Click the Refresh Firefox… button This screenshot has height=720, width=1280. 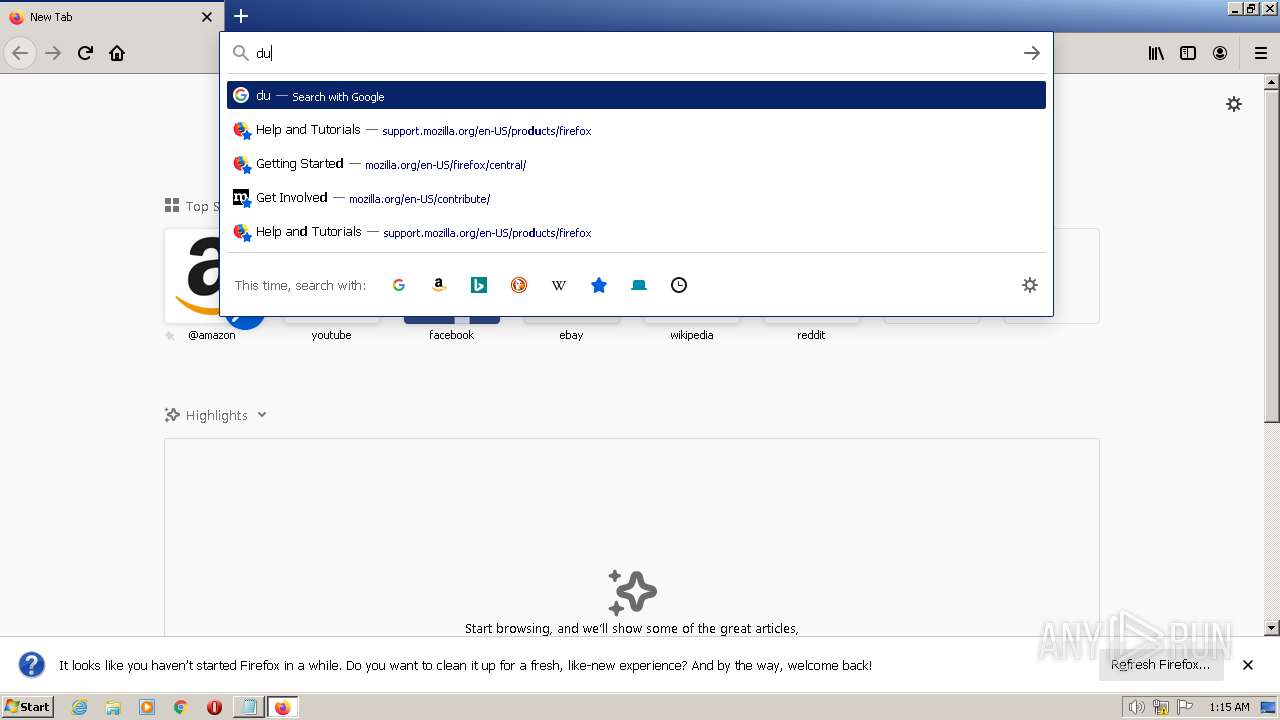1160,665
